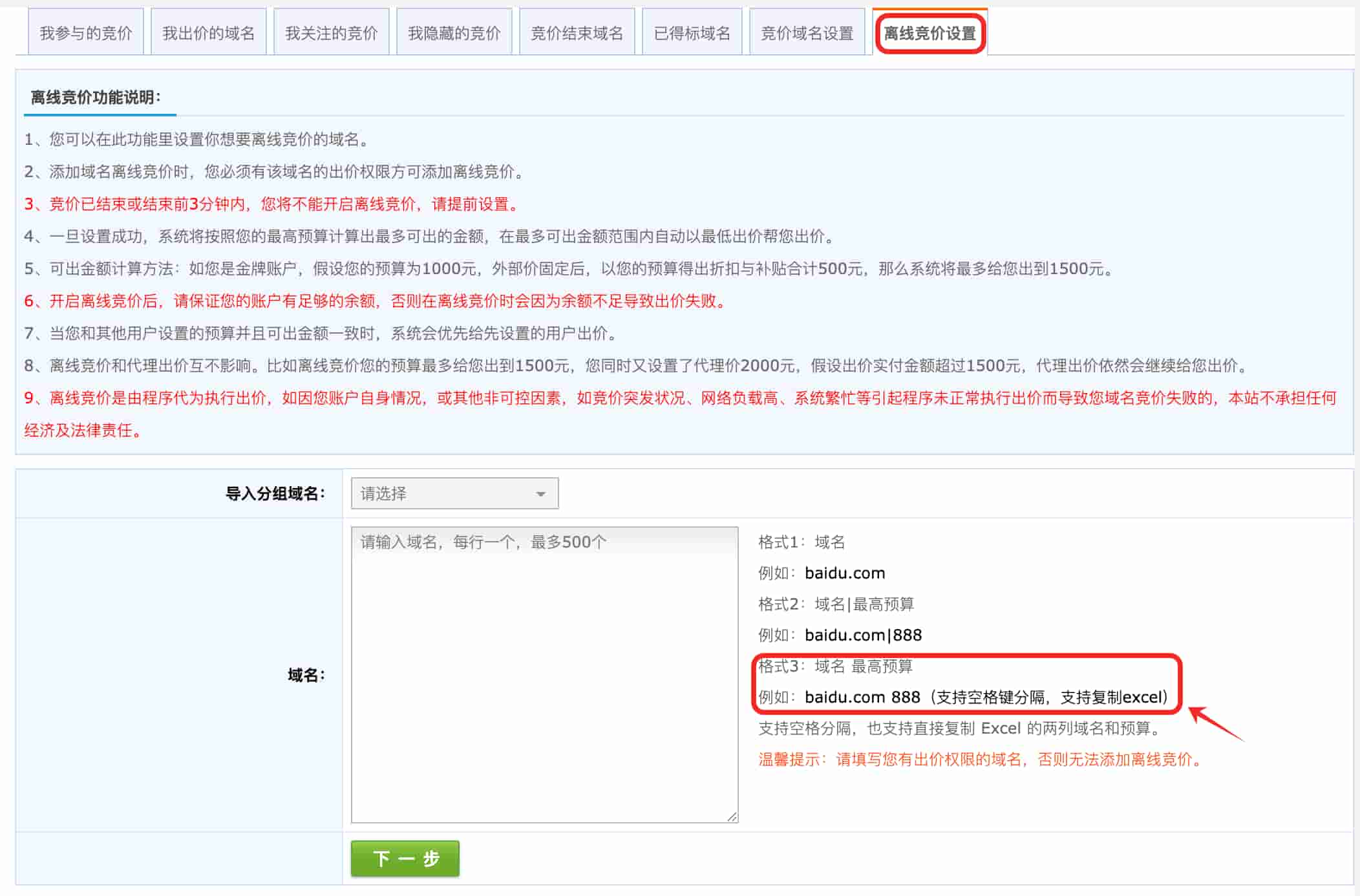Click the green 下一步 button
Viewport: 1360px width, 896px height.
(404, 859)
